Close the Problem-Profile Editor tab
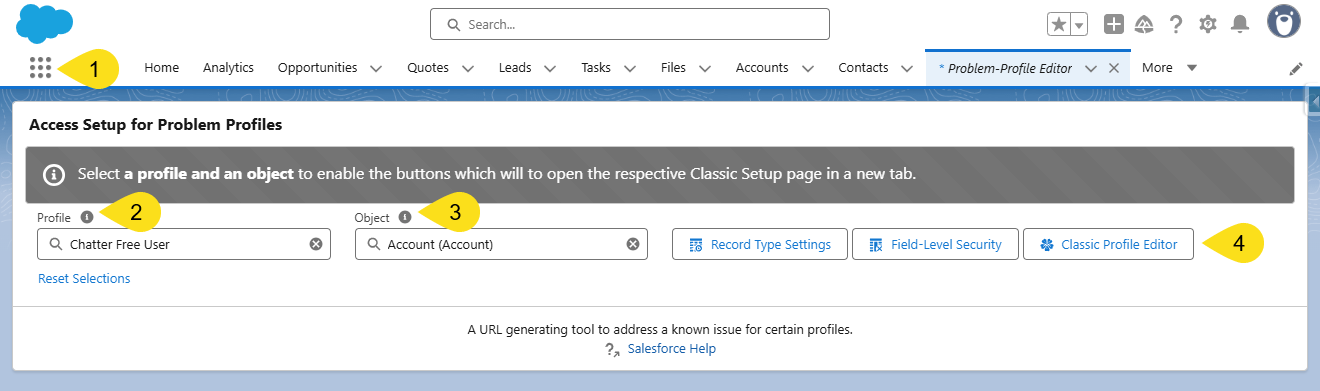 click(1114, 69)
